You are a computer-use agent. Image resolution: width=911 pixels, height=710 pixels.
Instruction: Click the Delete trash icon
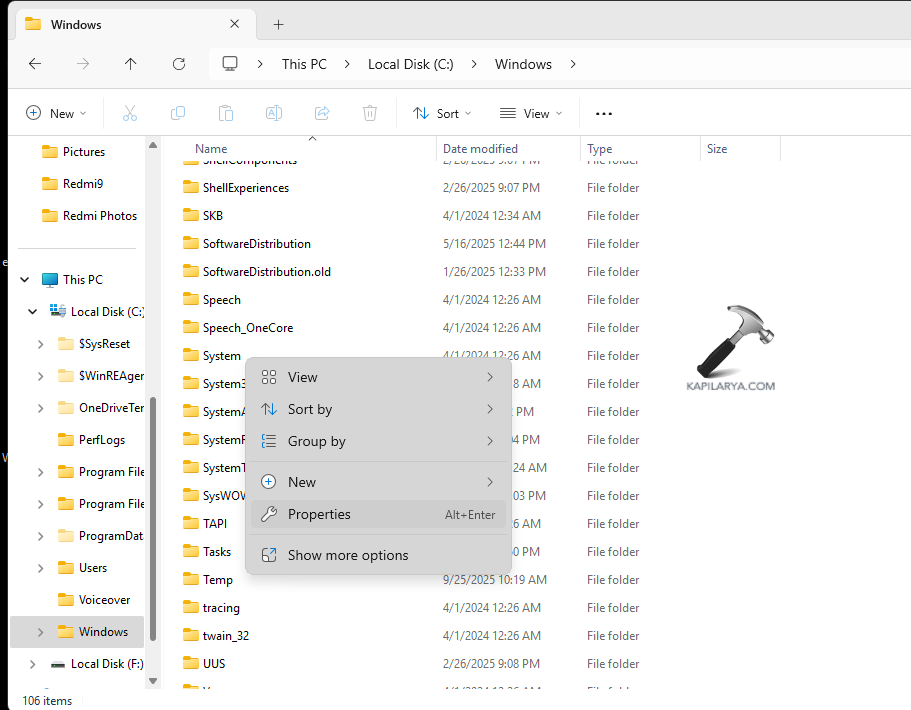click(x=370, y=114)
